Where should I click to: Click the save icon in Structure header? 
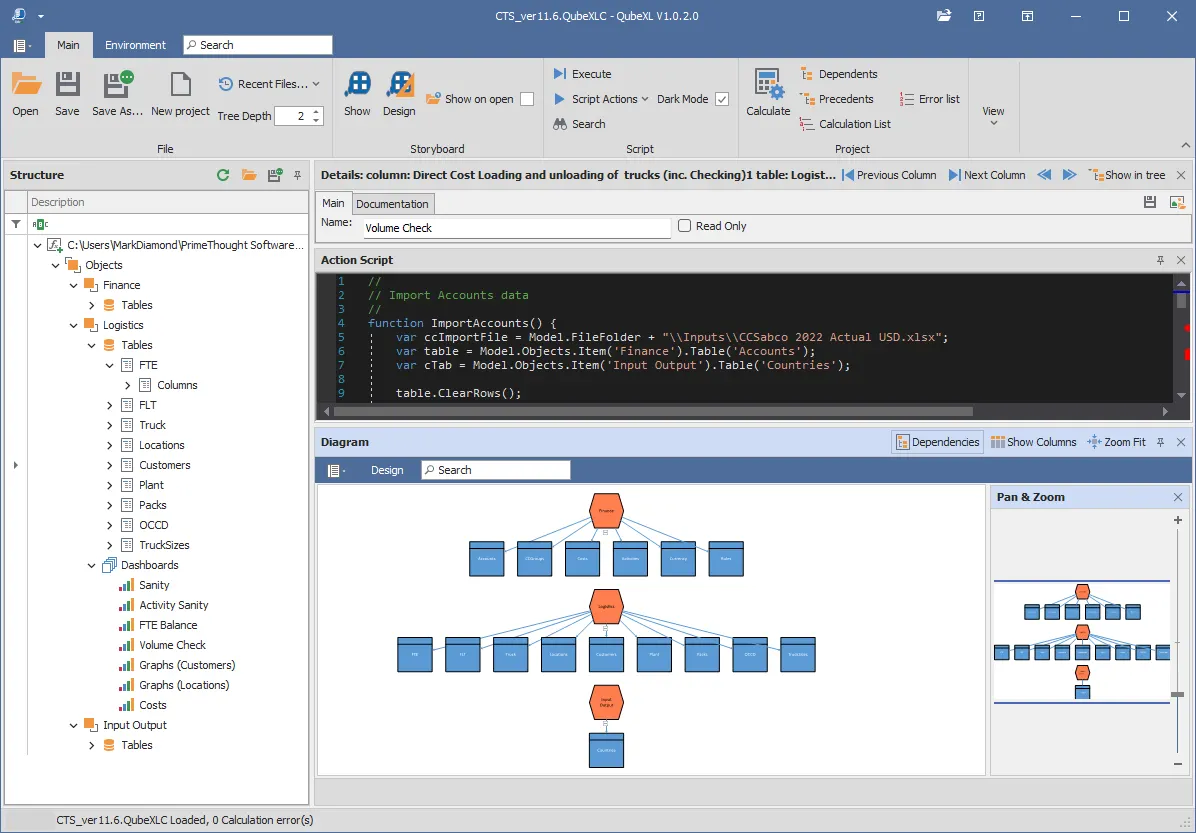click(275, 175)
